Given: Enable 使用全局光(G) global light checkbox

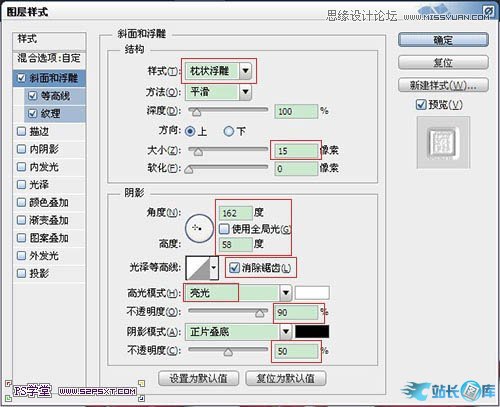Looking at the screenshot, I should 224,229.
